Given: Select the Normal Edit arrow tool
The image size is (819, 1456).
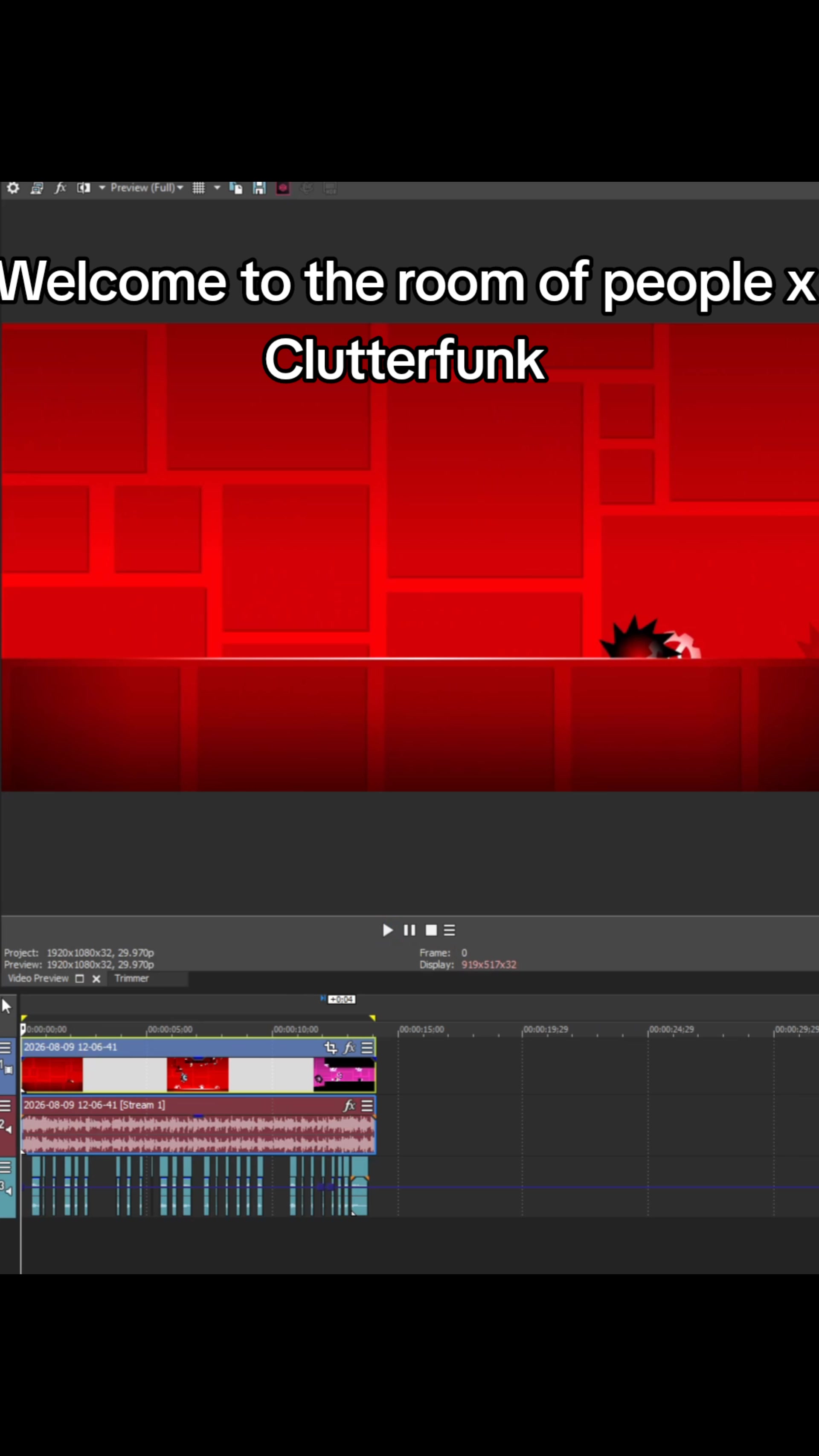Looking at the screenshot, I should 7,1007.
